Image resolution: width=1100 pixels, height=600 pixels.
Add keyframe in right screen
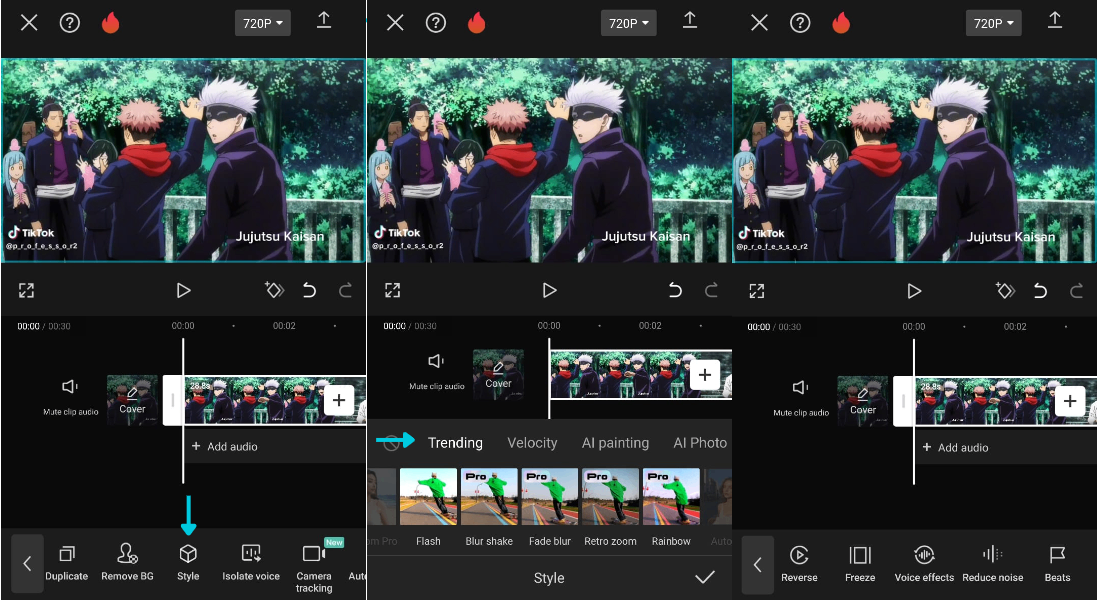(1005, 291)
